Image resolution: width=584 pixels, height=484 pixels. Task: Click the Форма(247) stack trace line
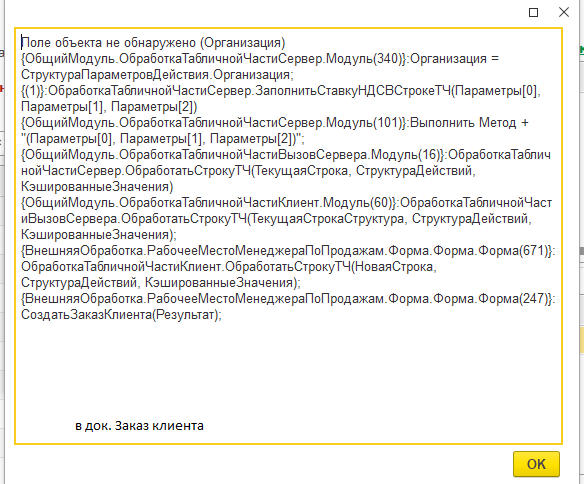click(288, 299)
